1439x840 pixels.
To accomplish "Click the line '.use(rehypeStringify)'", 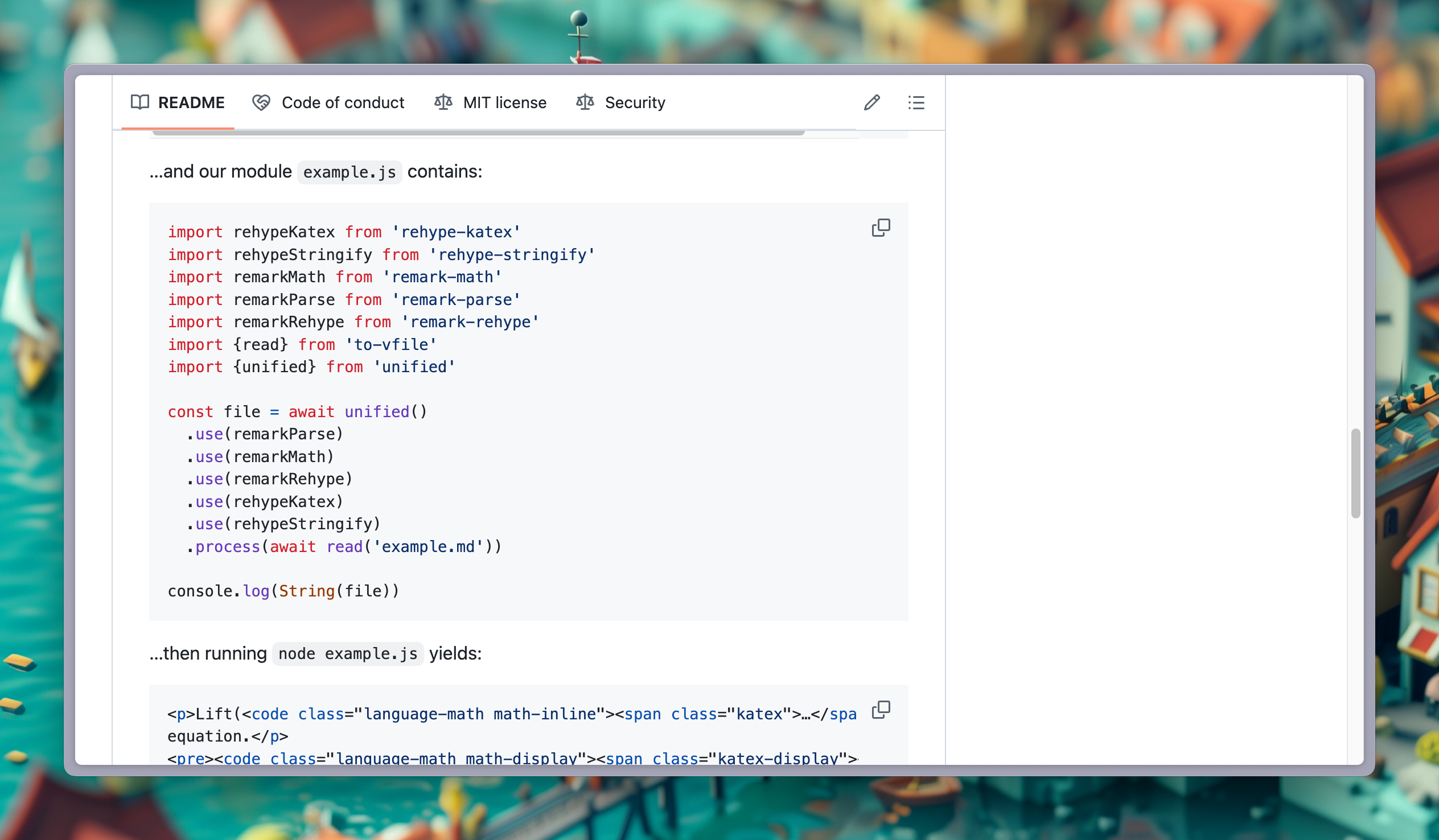I will (283, 524).
